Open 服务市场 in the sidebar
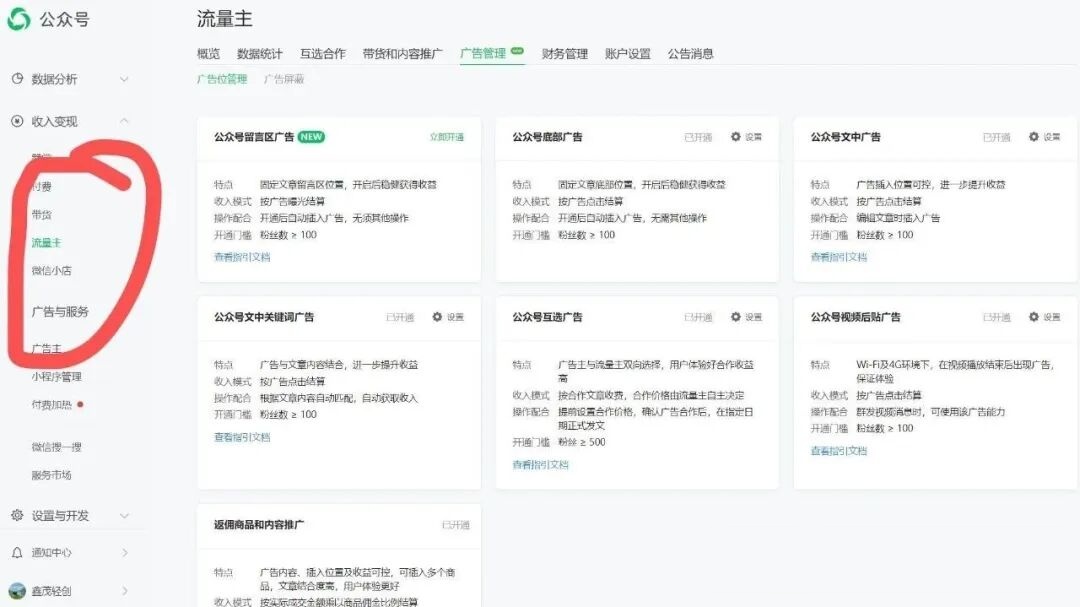Viewport: 1080px width, 607px height. 51,475
